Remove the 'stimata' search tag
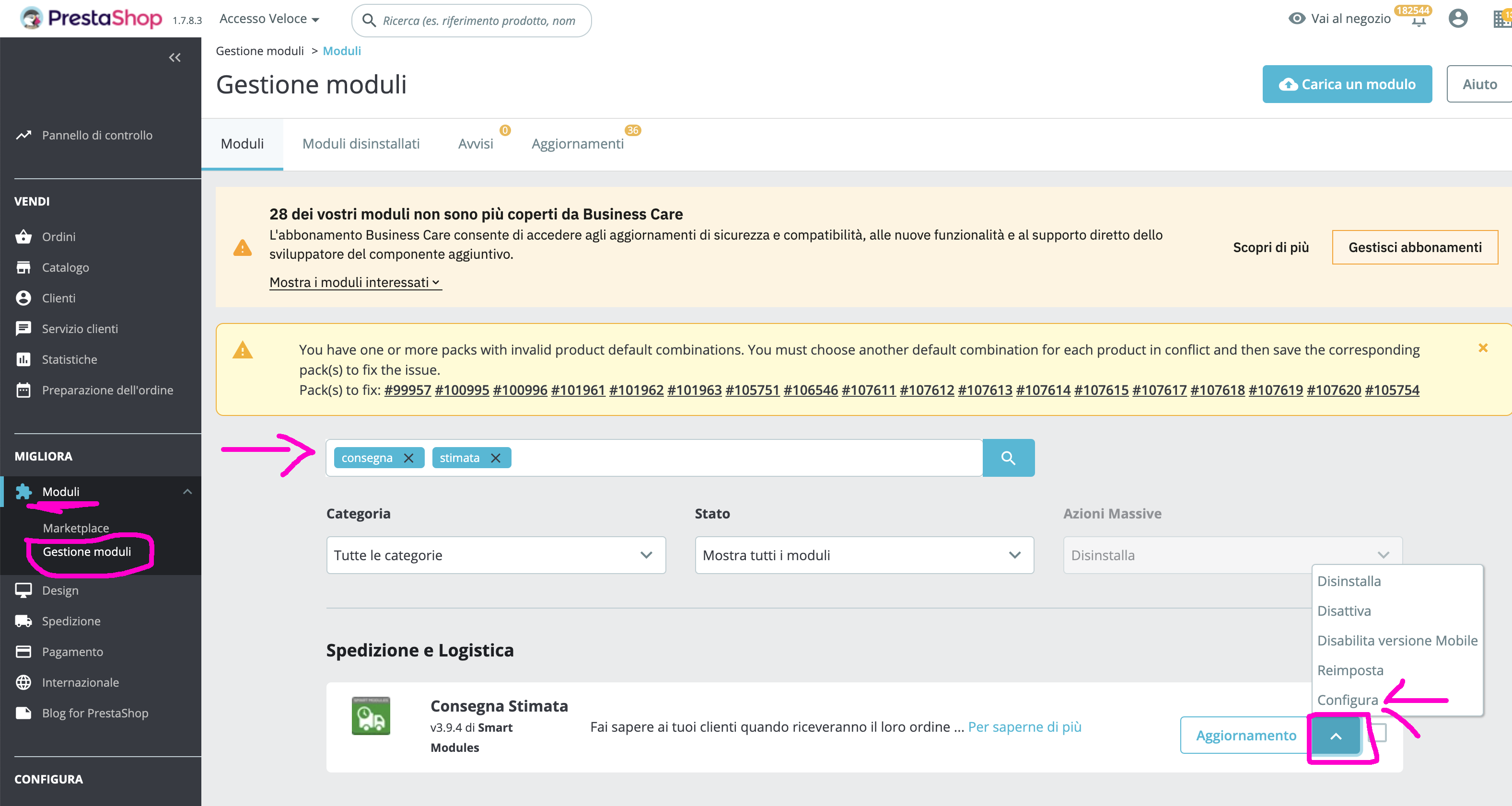Image resolution: width=1512 pixels, height=806 pixels. (495, 458)
